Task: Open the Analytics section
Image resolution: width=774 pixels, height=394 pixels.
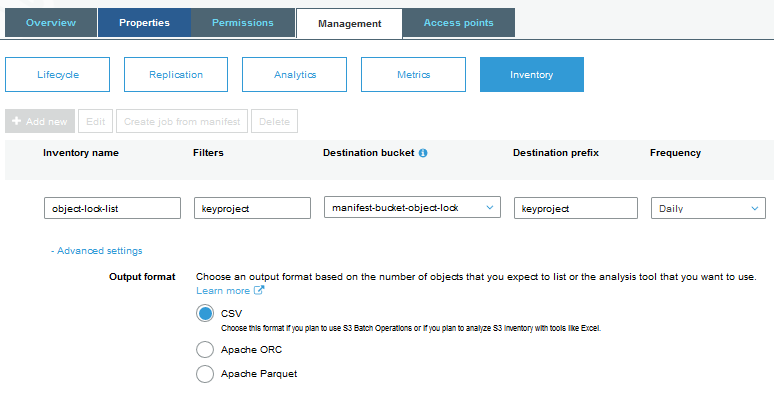Action: pyautogui.click(x=295, y=75)
